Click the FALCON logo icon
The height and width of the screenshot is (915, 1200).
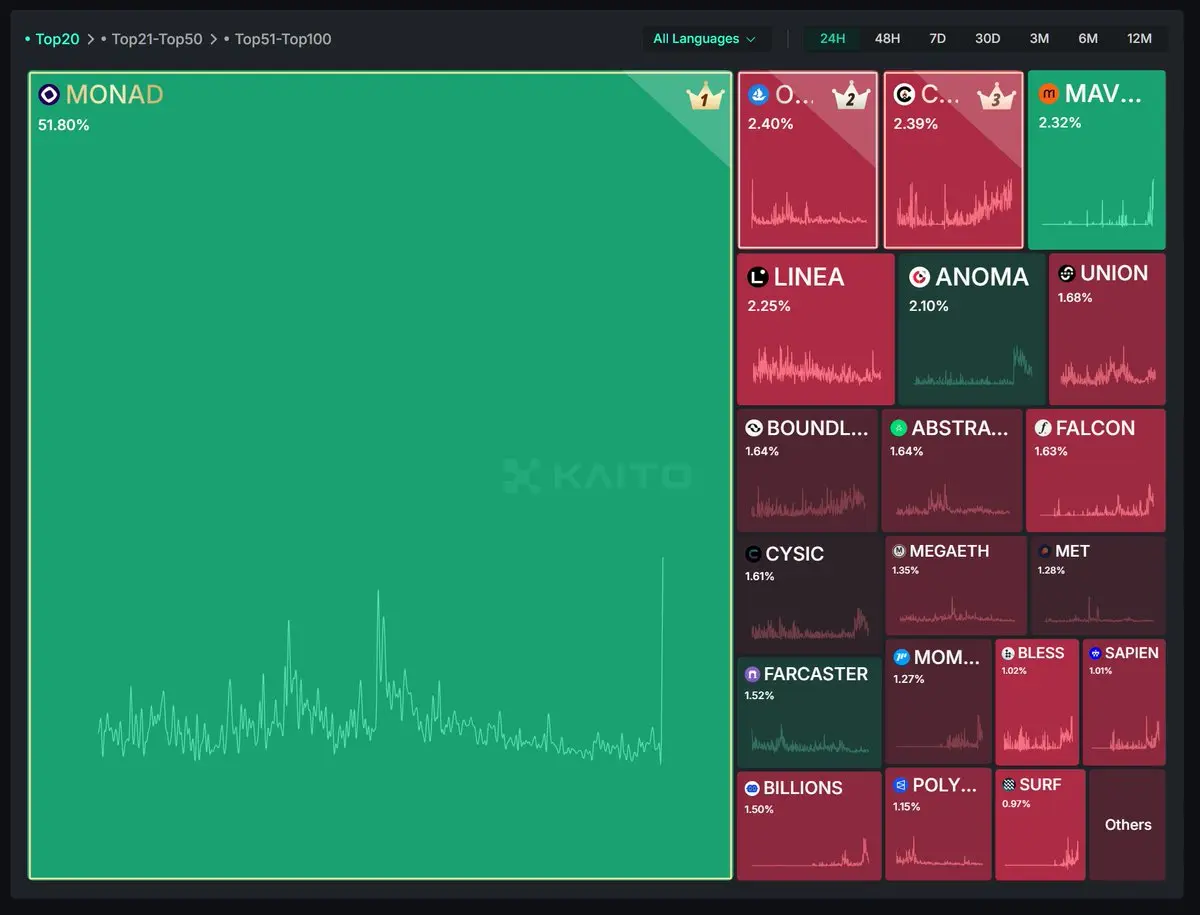point(1043,428)
